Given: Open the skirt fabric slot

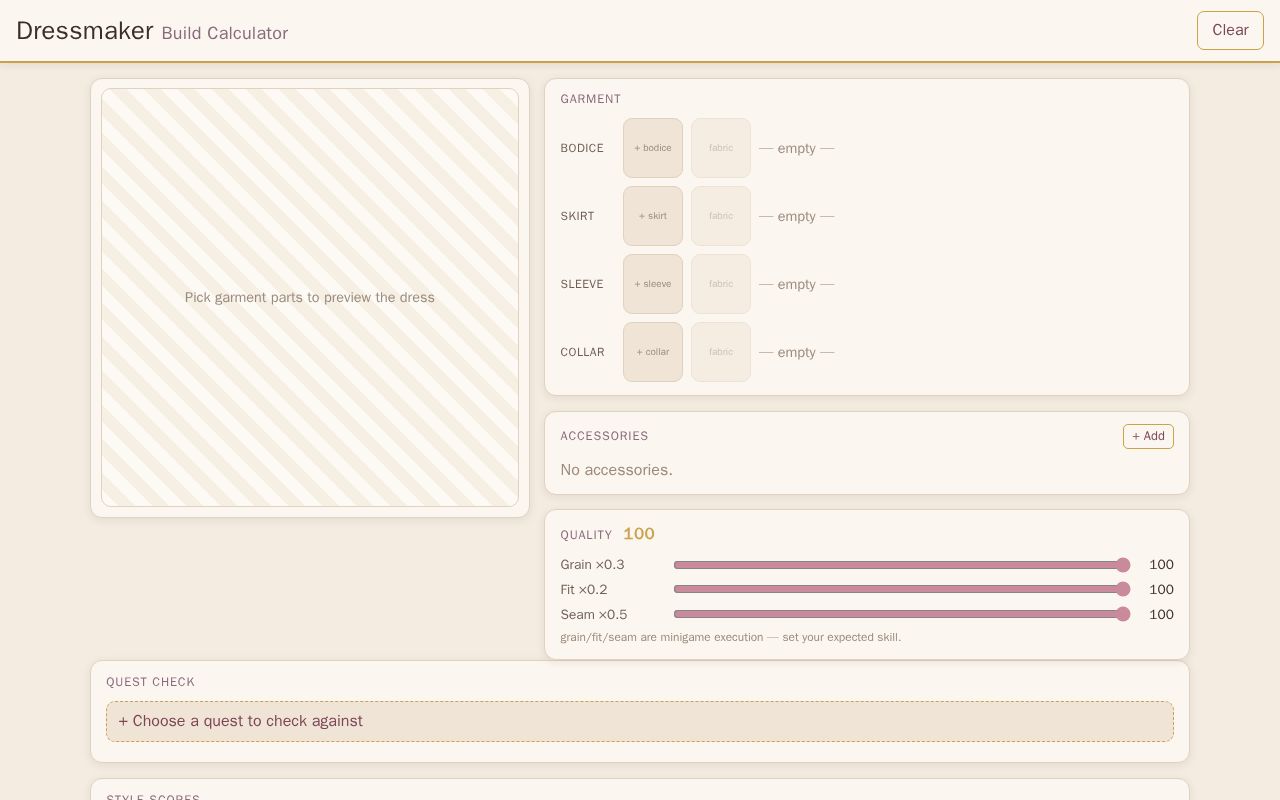Looking at the screenshot, I should (x=721, y=216).
